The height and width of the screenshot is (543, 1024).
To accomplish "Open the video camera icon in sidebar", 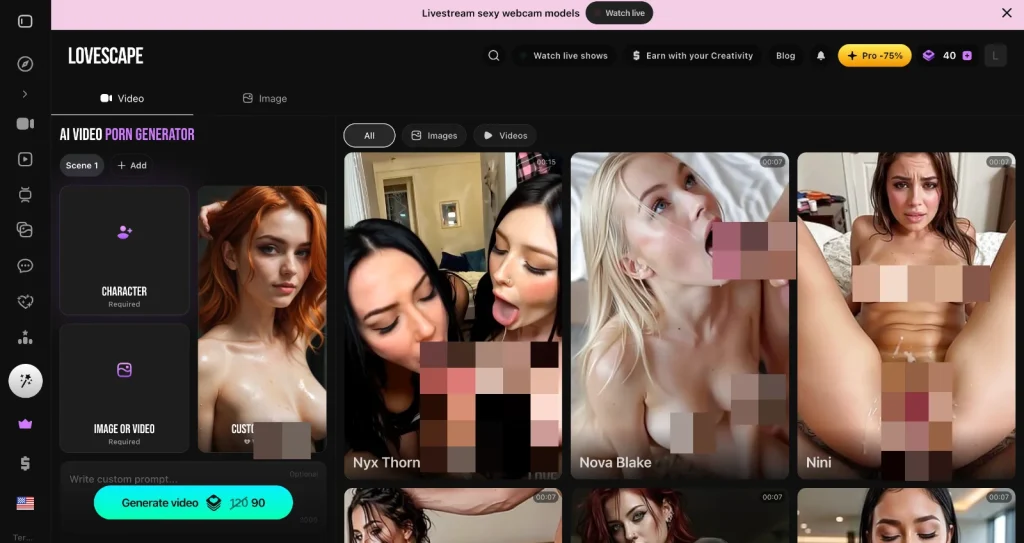I will [25, 124].
